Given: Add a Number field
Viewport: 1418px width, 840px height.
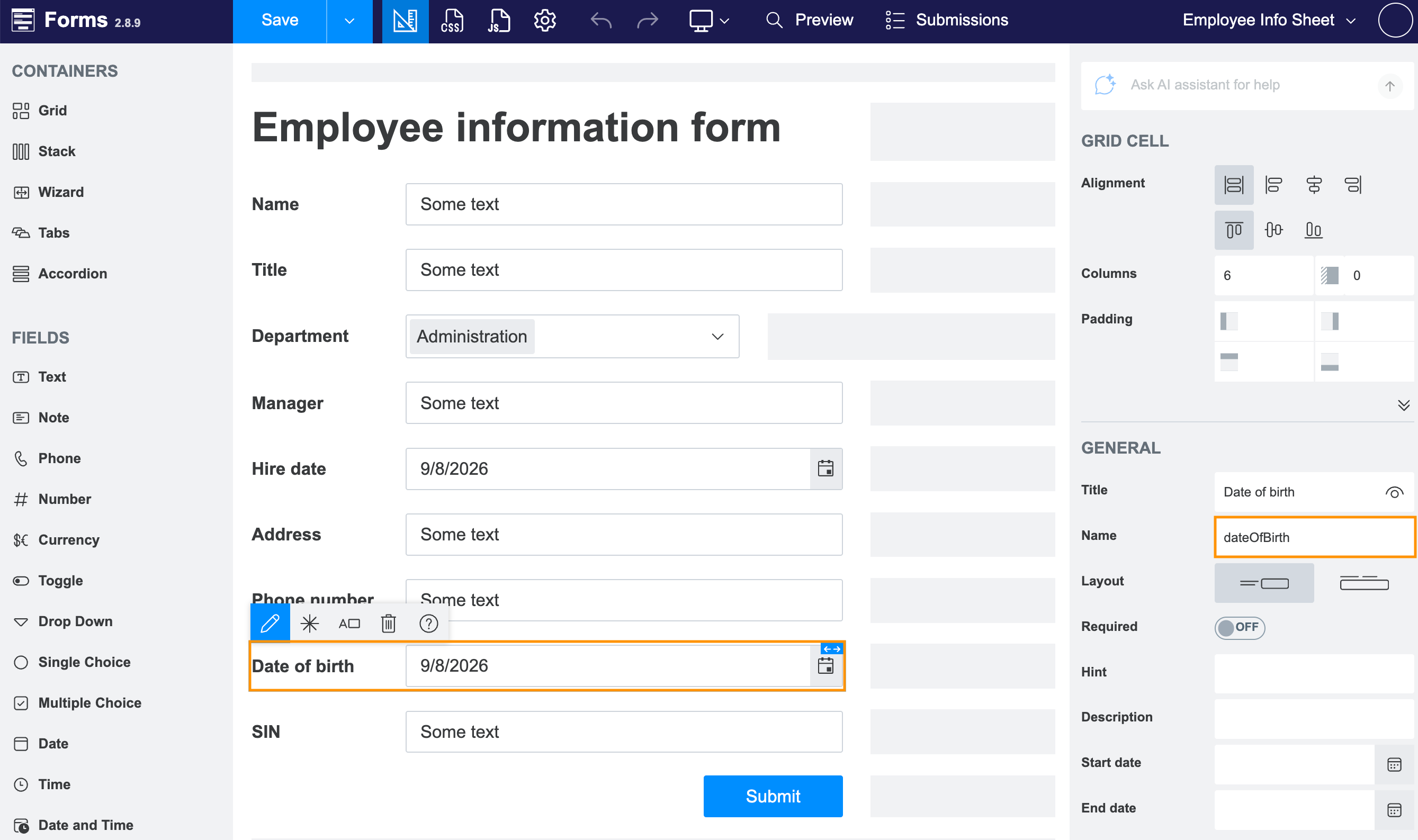Looking at the screenshot, I should [x=51, y=499].
